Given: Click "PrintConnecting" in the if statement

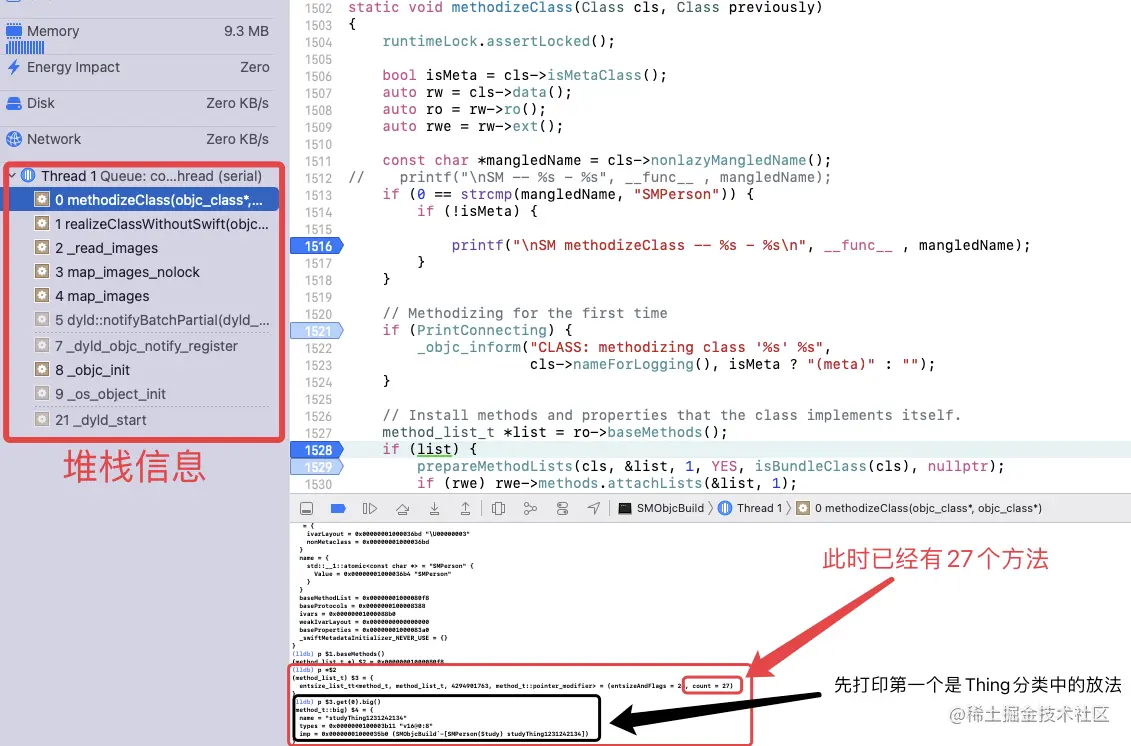Looking at the screenshot, I should click(x=482, y=330).
